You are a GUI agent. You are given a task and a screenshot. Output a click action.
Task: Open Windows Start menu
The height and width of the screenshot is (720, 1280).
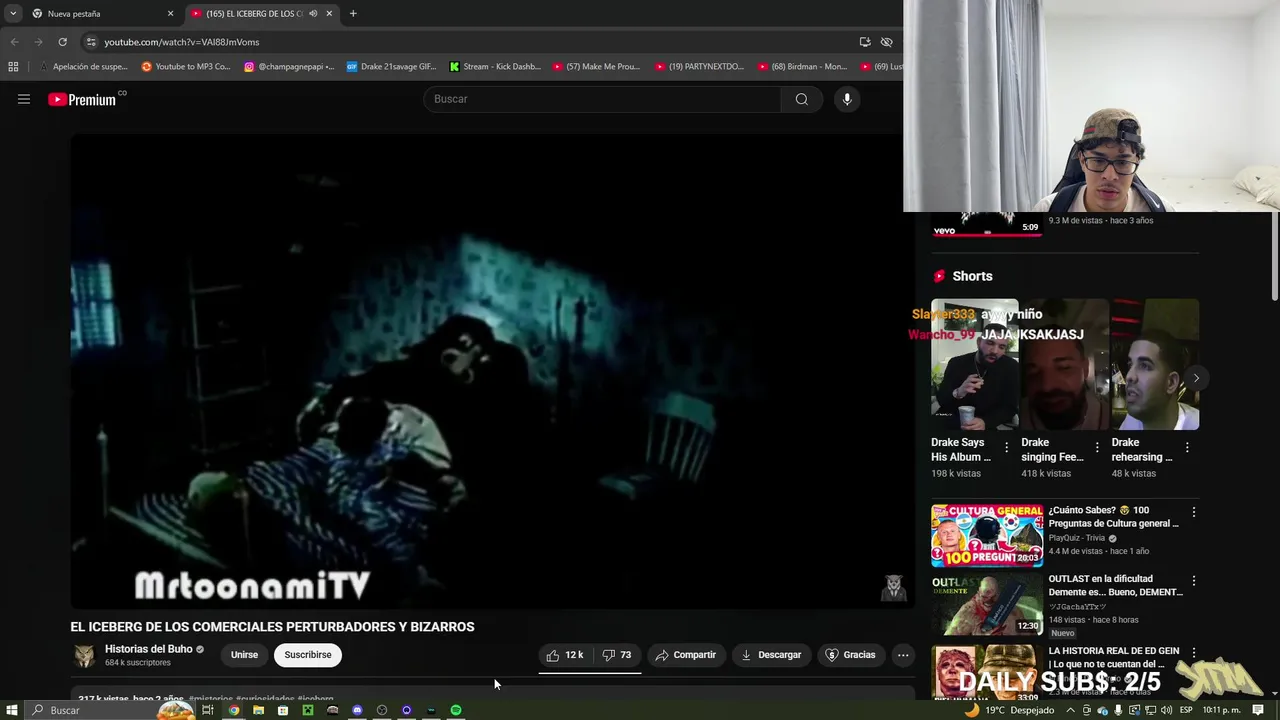coord(12,710)
